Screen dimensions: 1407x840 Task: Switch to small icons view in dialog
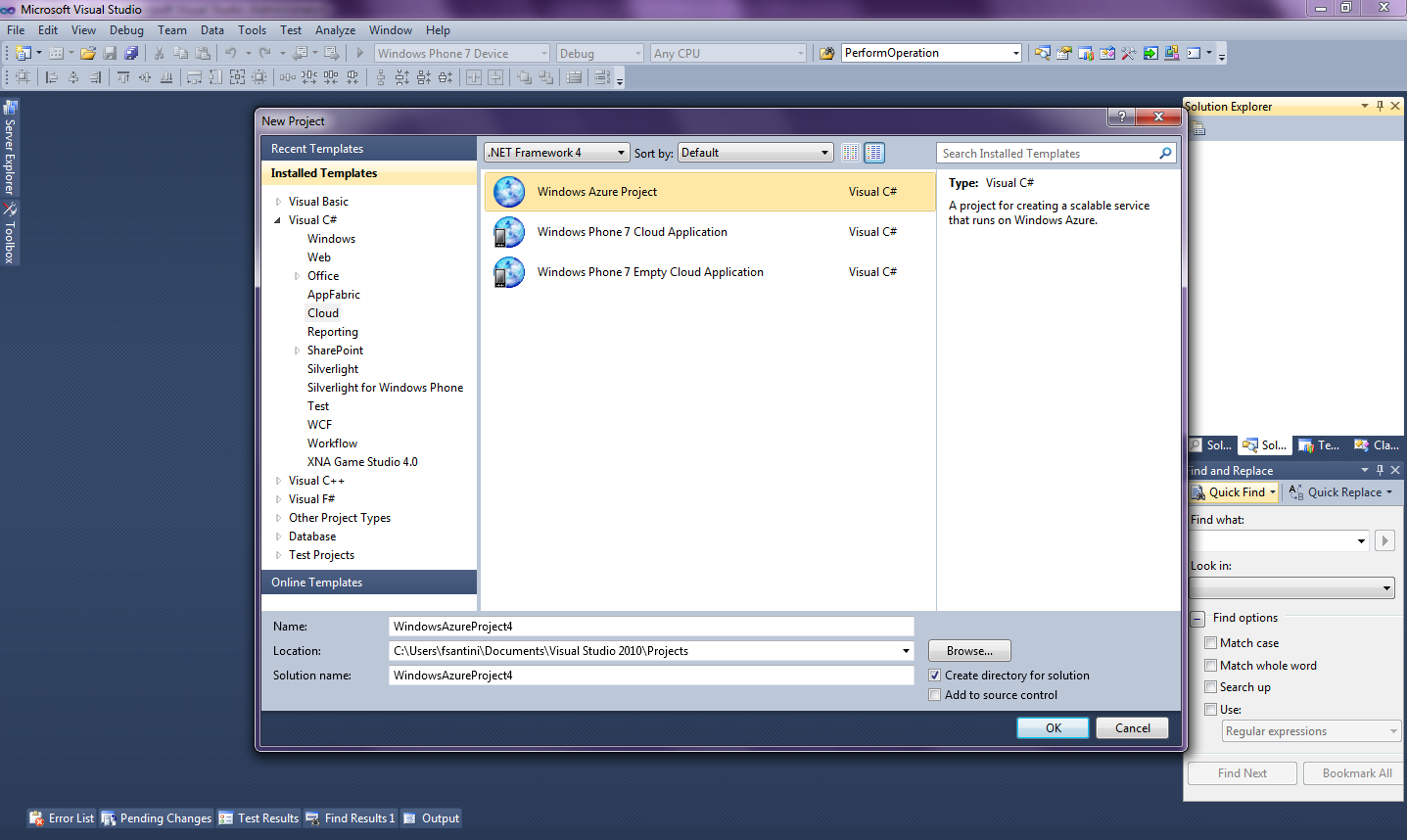click(x=851, y=153)
